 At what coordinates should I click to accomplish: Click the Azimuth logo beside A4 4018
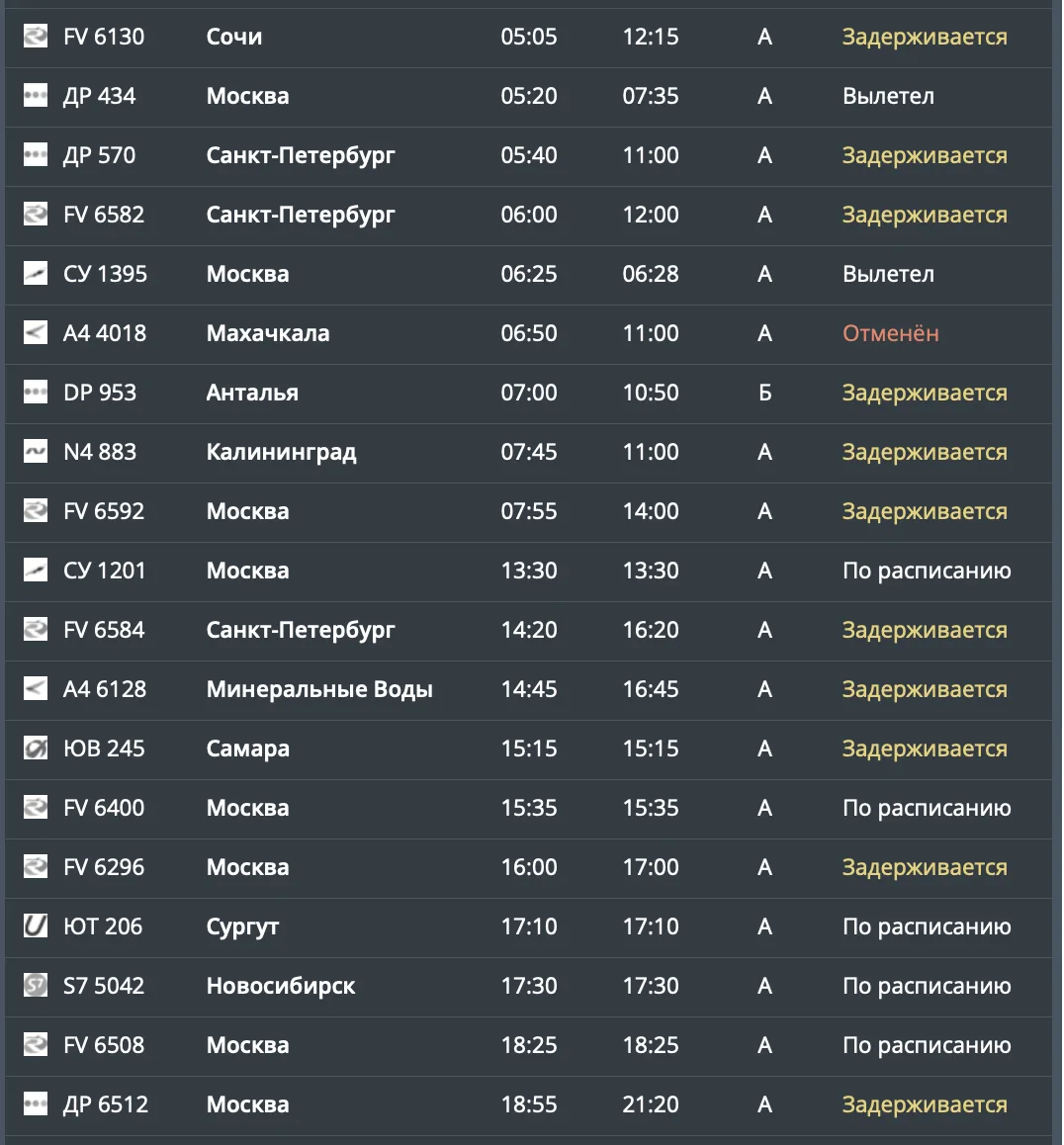point(35,332)
